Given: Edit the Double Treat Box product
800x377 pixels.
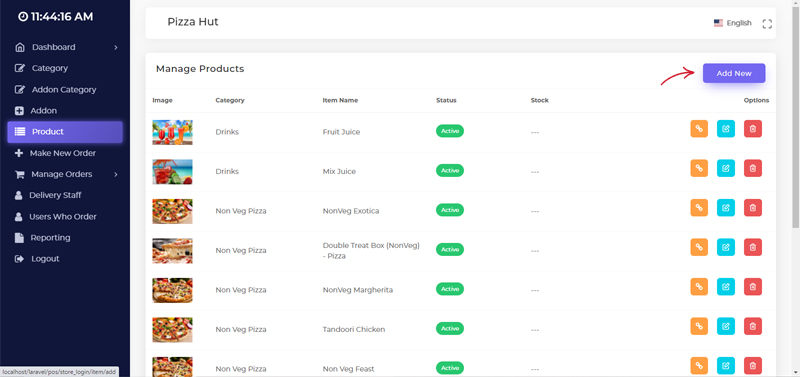Looking at the screenshot, I should pyautogui.click(x=726, y=247).
